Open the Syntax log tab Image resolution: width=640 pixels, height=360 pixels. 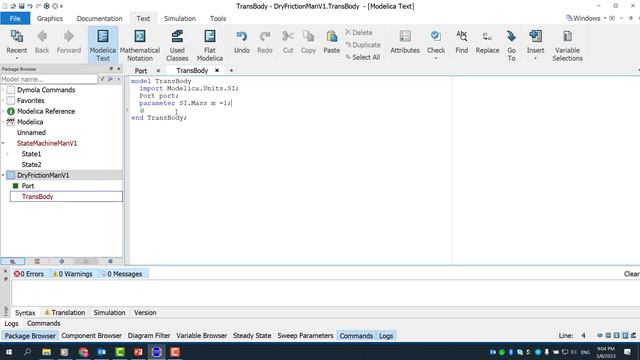coord(25,313)
